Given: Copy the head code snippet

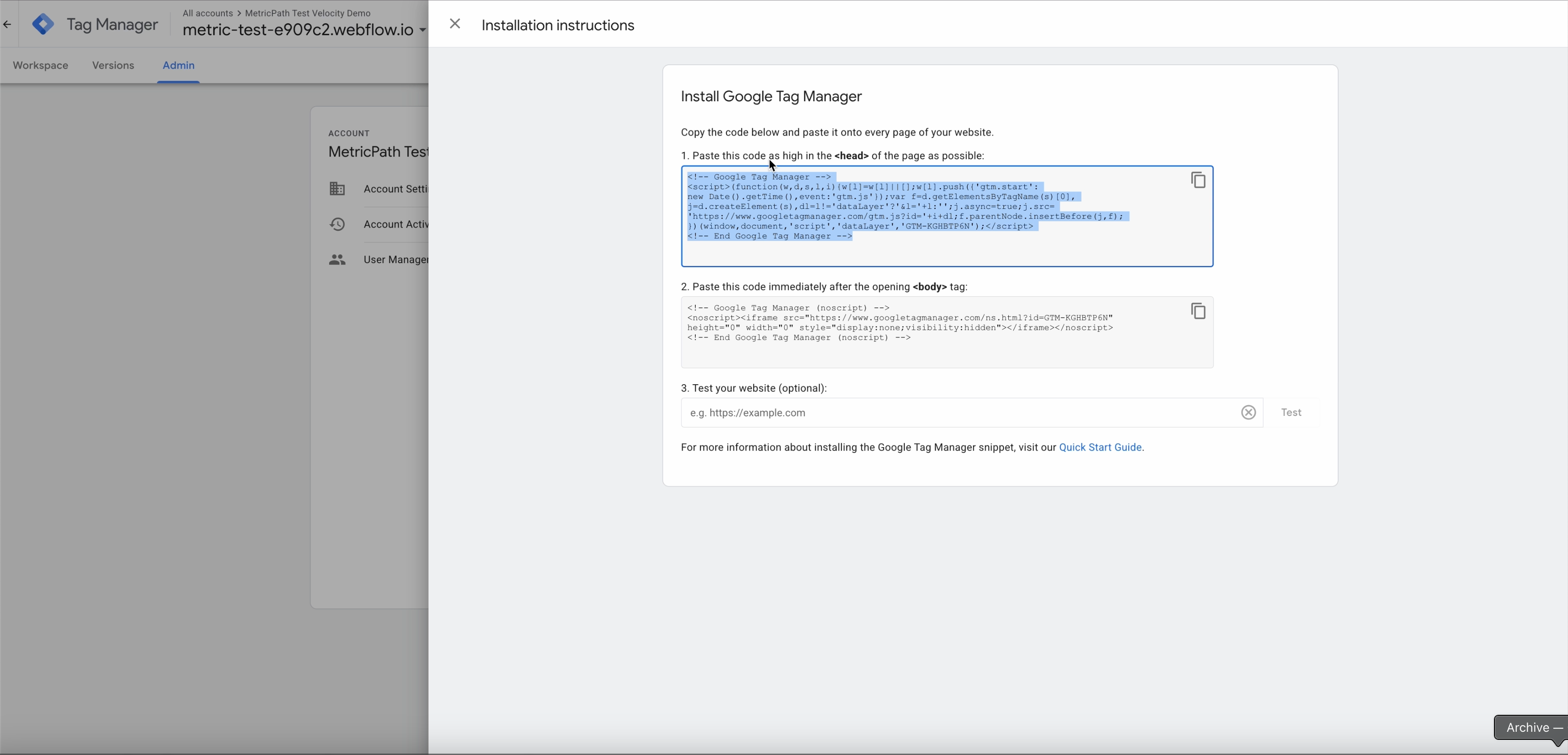Looking at the screenshot, I should tap(1198, 180).
